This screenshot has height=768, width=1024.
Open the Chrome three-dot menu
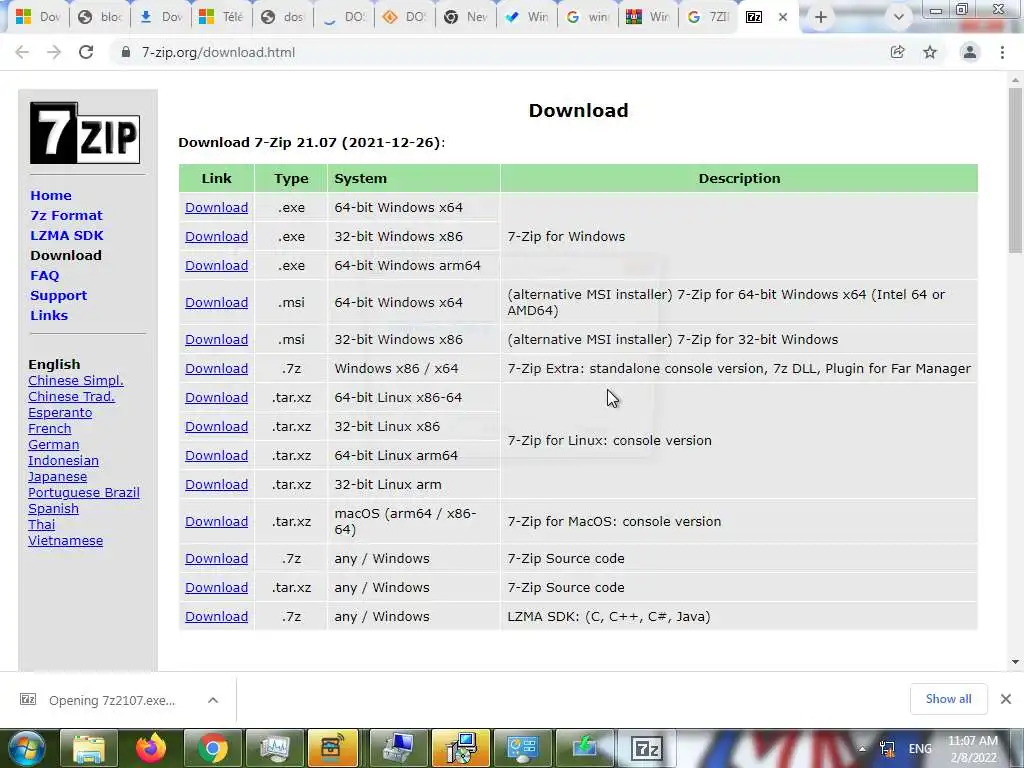1002,52
